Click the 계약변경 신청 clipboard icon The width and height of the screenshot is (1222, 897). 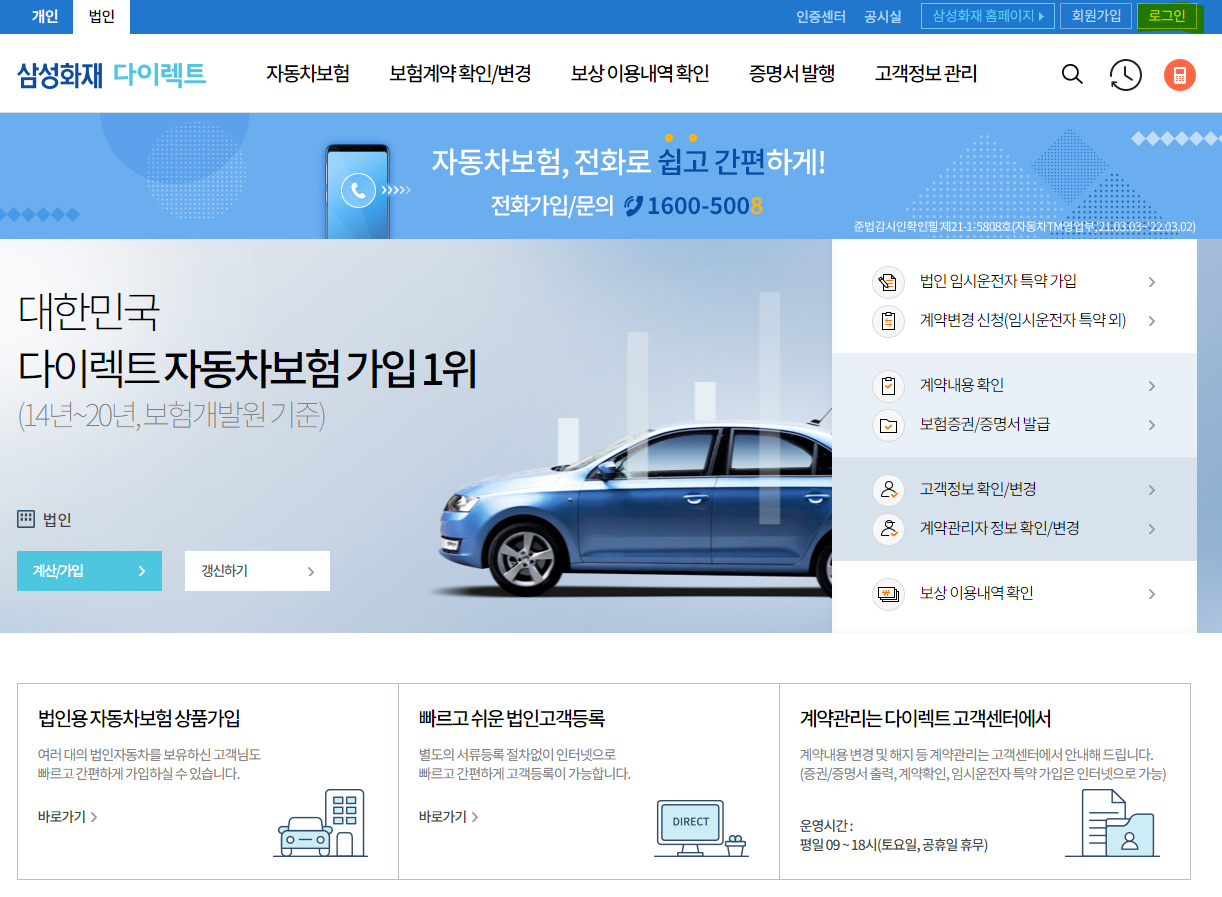(888, 321)
